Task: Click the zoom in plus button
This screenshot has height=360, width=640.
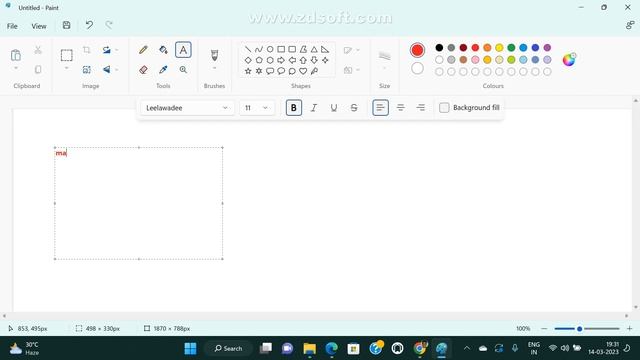Action: pyautogui.click(x=629, y=329)
